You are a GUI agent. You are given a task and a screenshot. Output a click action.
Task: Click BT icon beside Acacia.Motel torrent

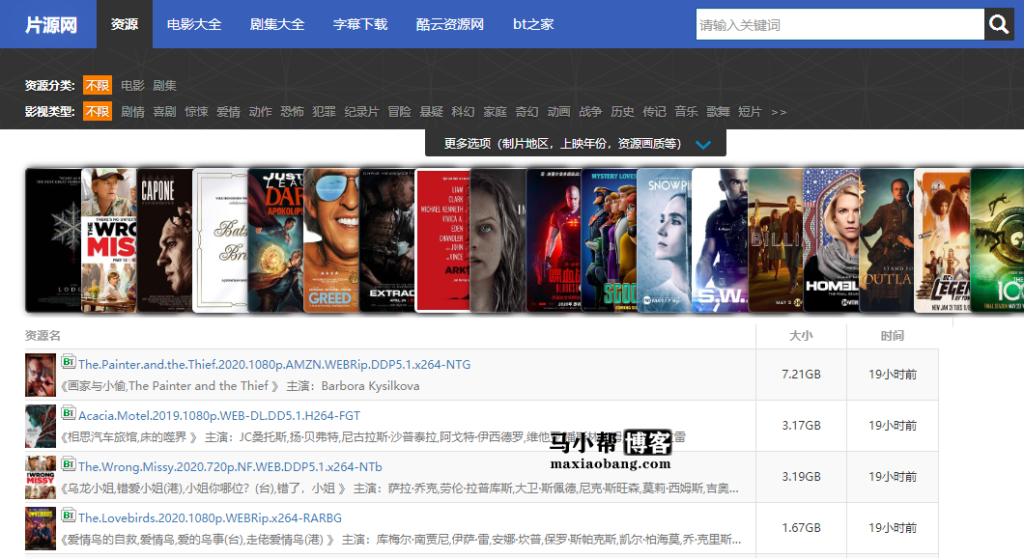click(68, 412)
